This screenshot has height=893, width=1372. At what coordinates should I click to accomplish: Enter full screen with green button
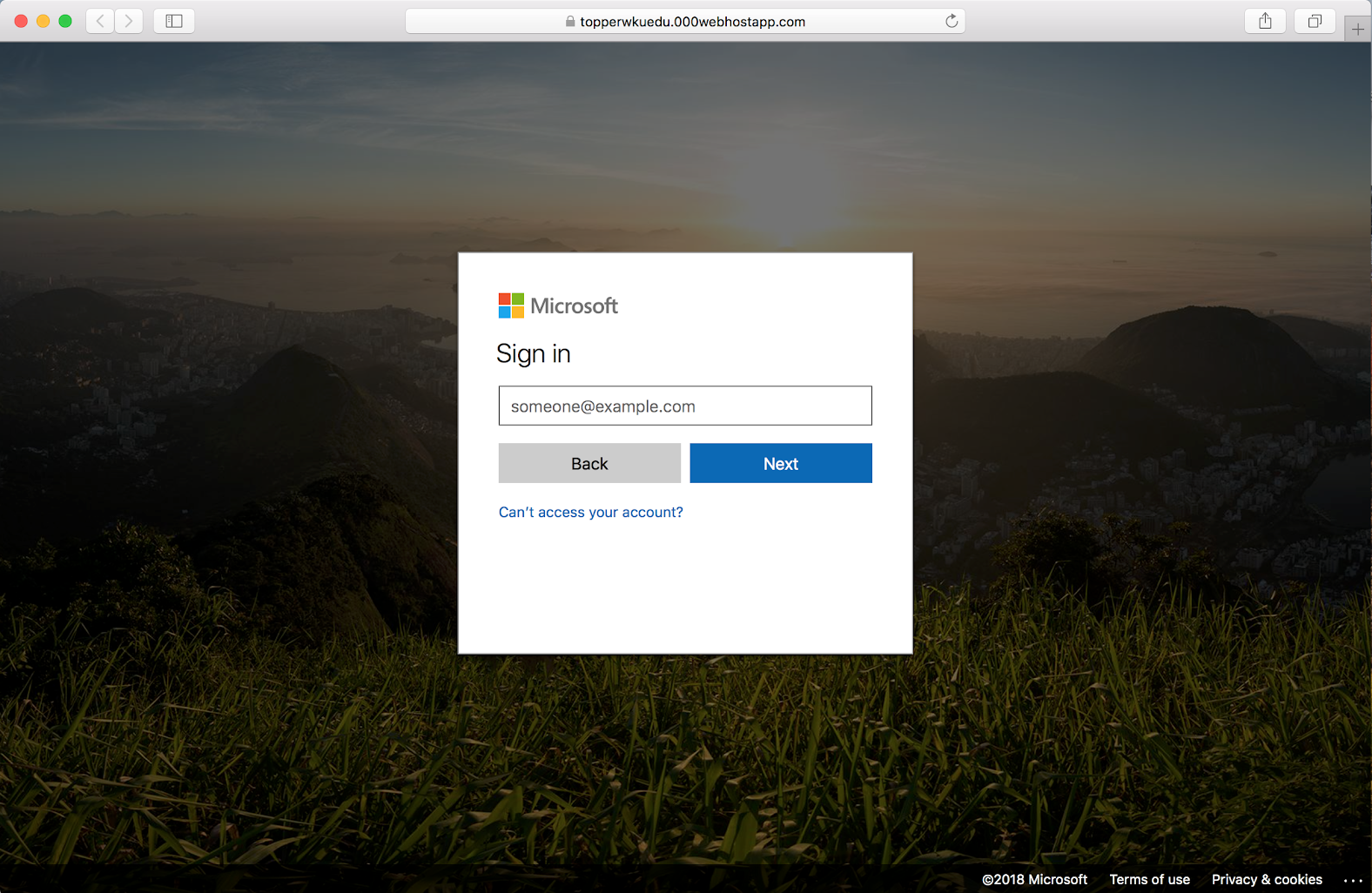(x=65, y=21)
